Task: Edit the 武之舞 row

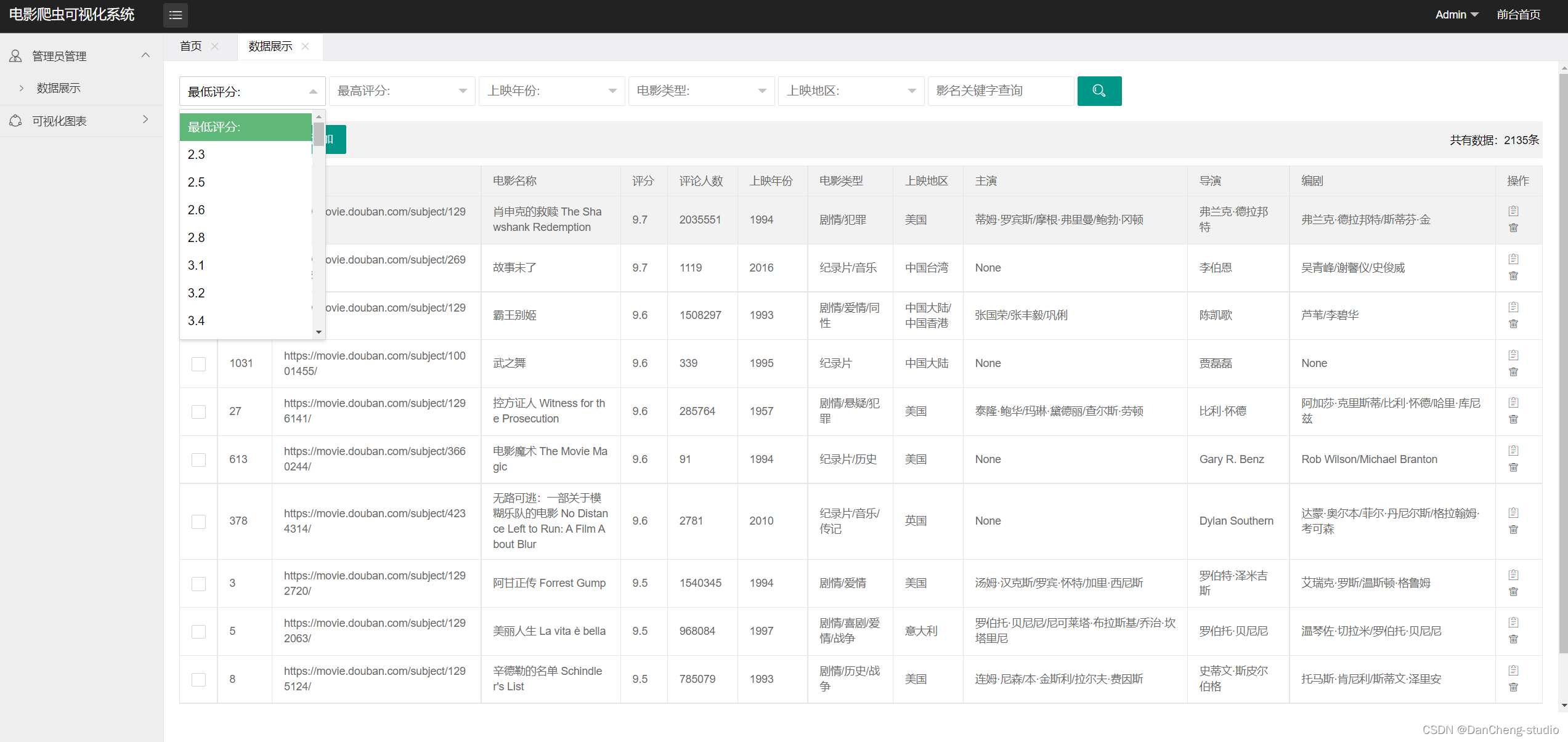Action: click(x=1513, y=355)
